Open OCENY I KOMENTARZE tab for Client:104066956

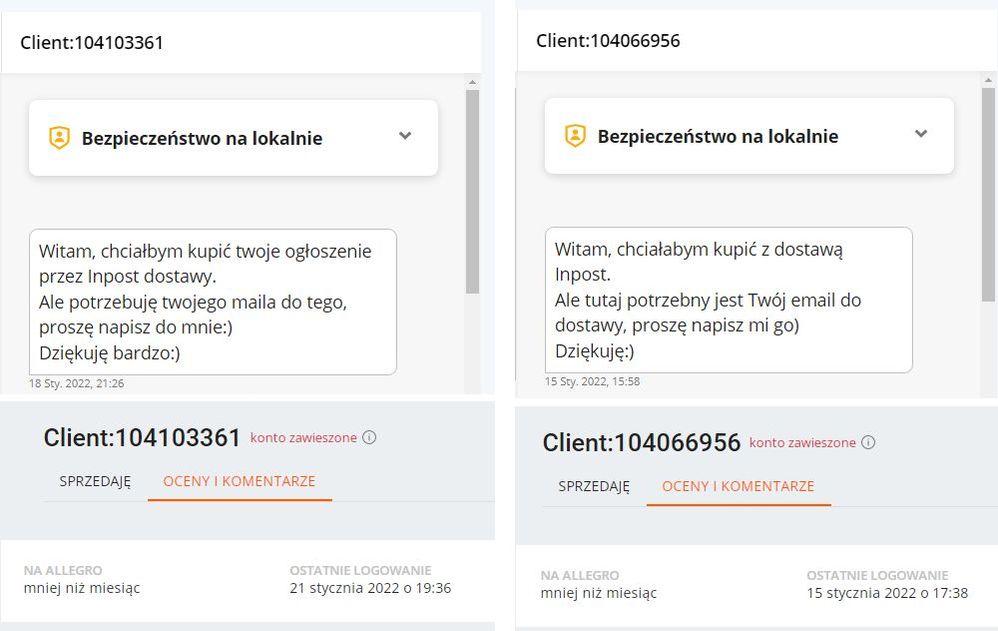tap(738, 486)
